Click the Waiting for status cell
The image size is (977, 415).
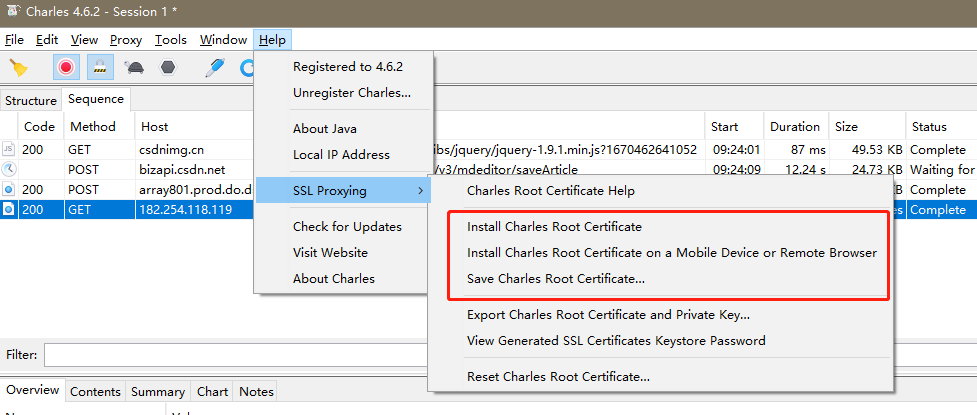941,169
